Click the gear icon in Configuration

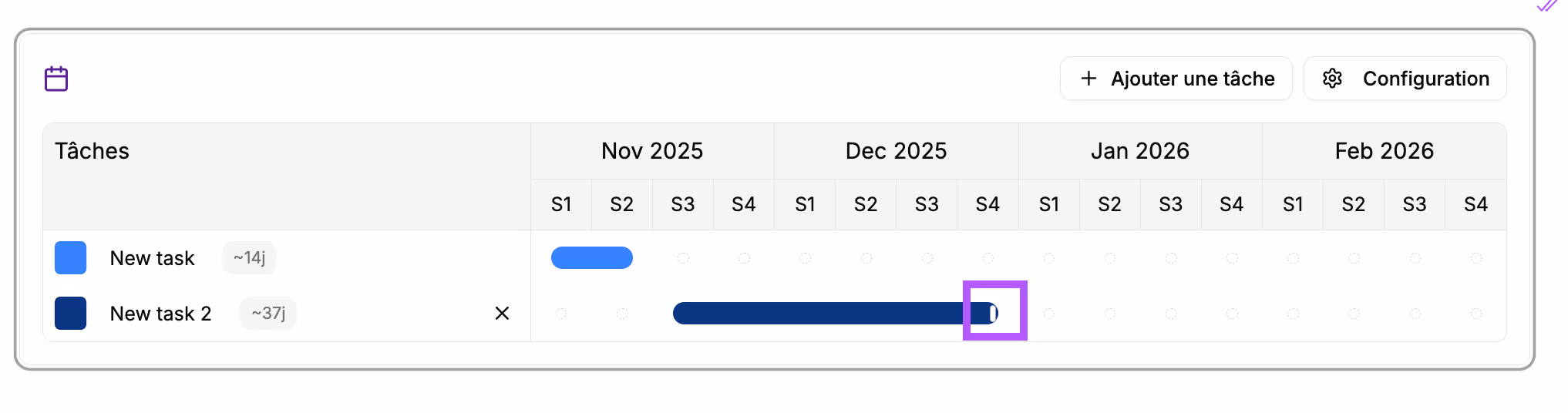click(x=1332, y=79)
